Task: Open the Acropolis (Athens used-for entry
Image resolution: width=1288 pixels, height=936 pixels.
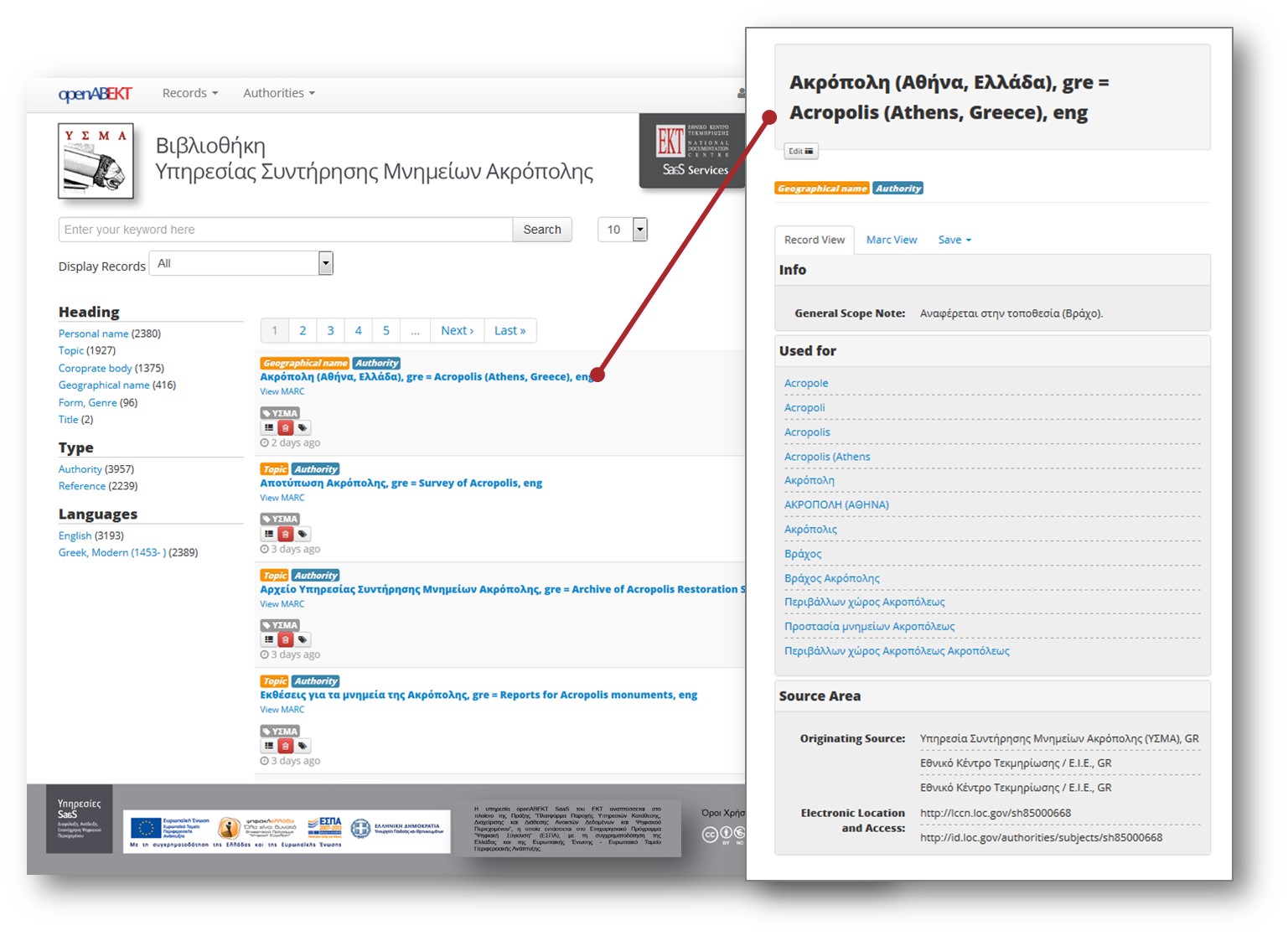Action: tap(827, 457)
